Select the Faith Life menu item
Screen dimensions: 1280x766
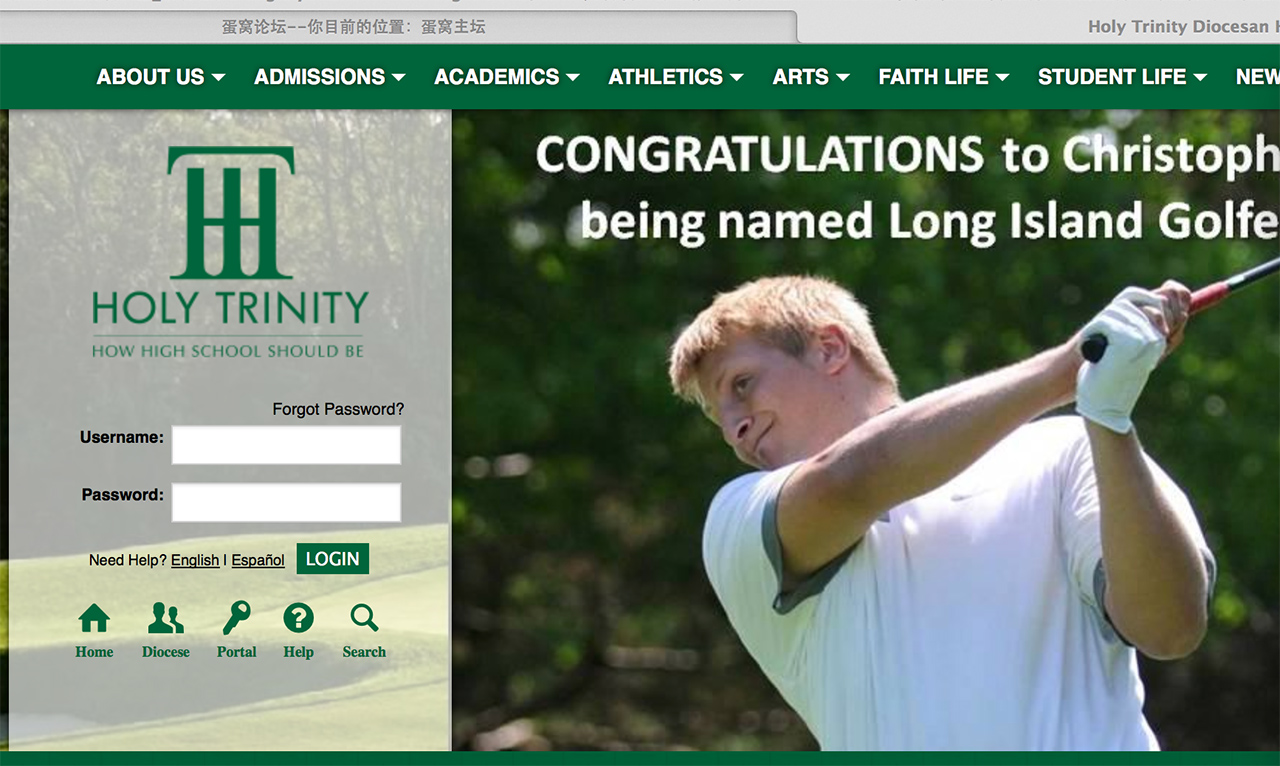click(x=944, y=77)
